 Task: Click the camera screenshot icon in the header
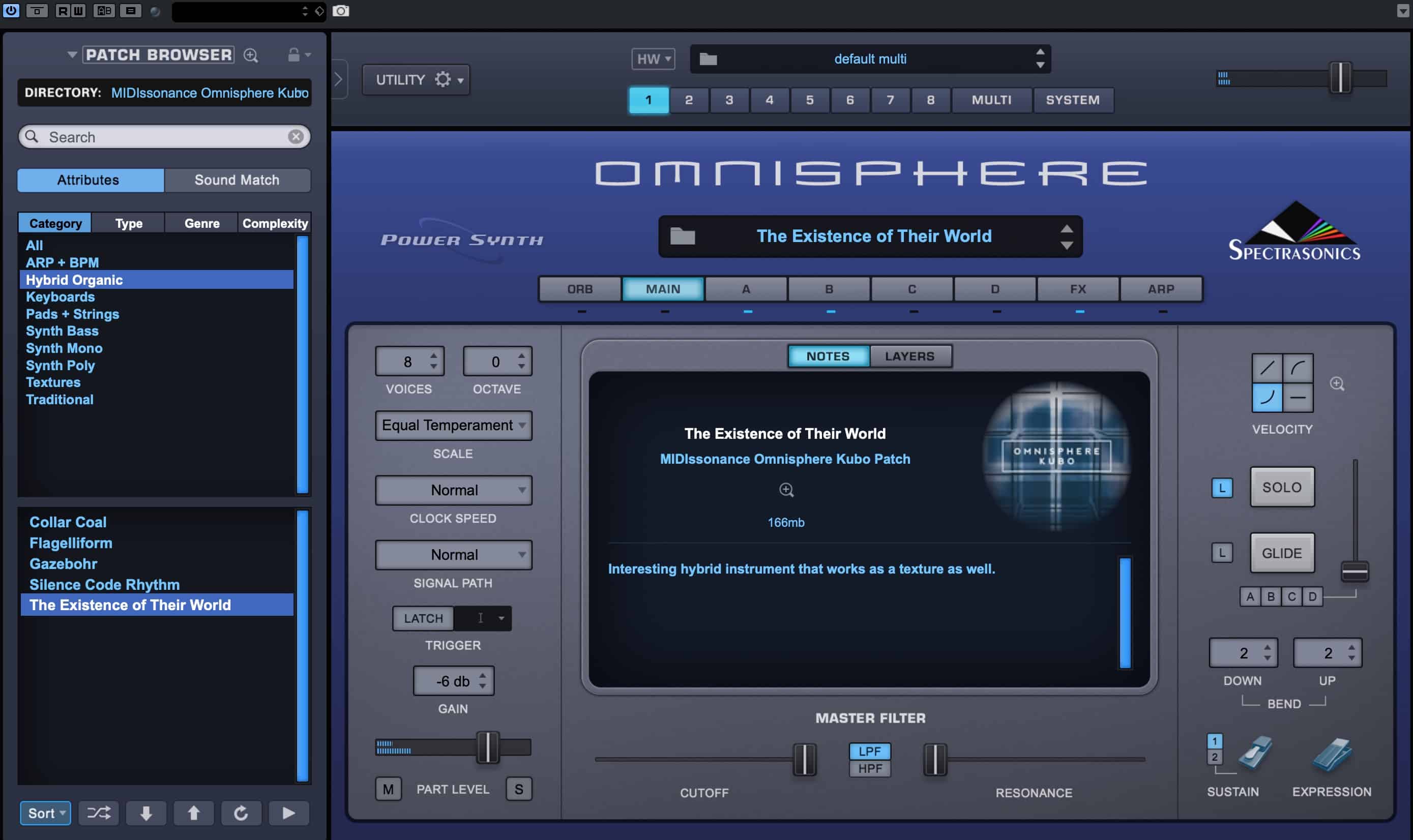click(342, 11)
